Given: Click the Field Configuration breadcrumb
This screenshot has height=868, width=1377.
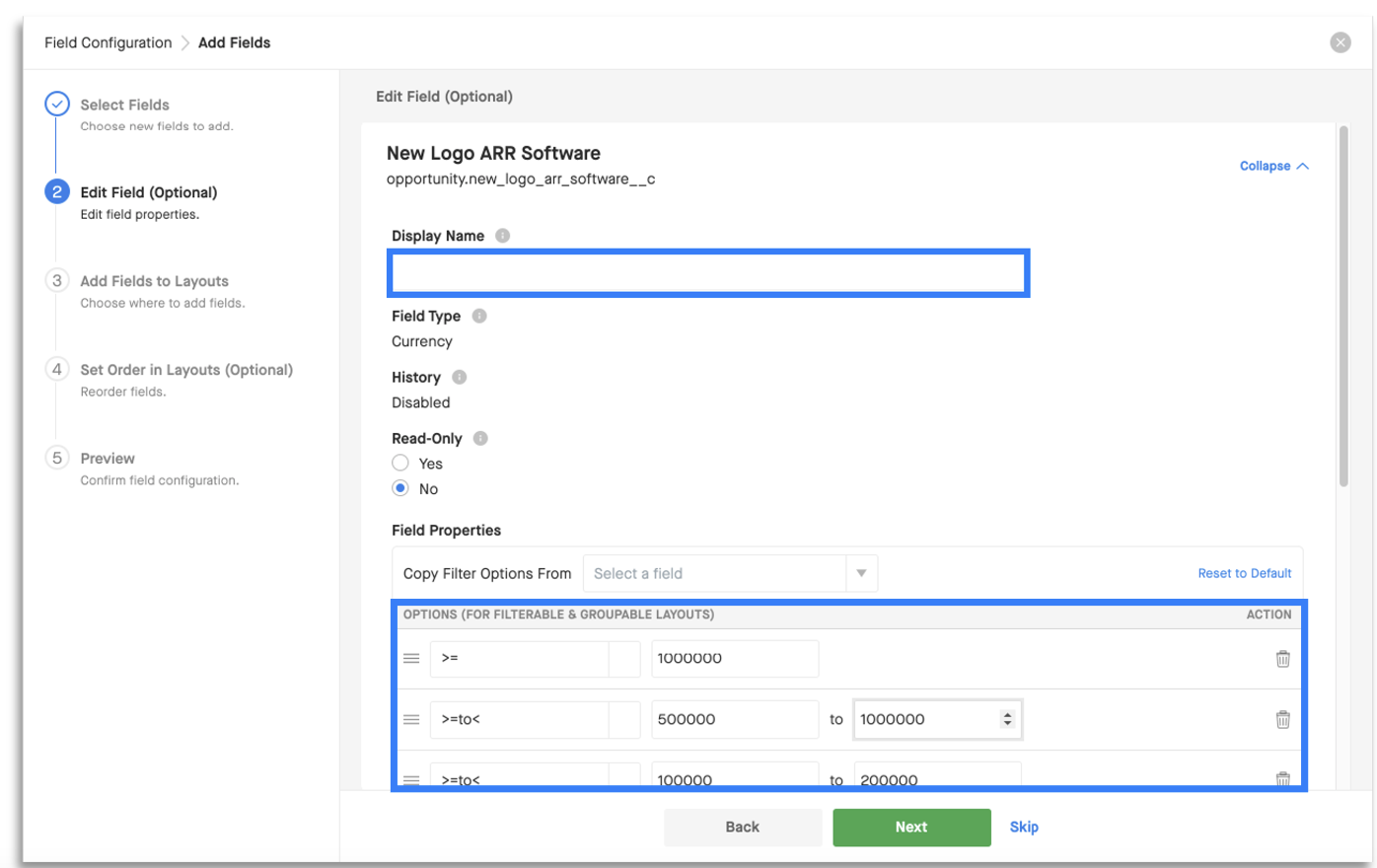Looking at the screenshot, I should (108, 42).
